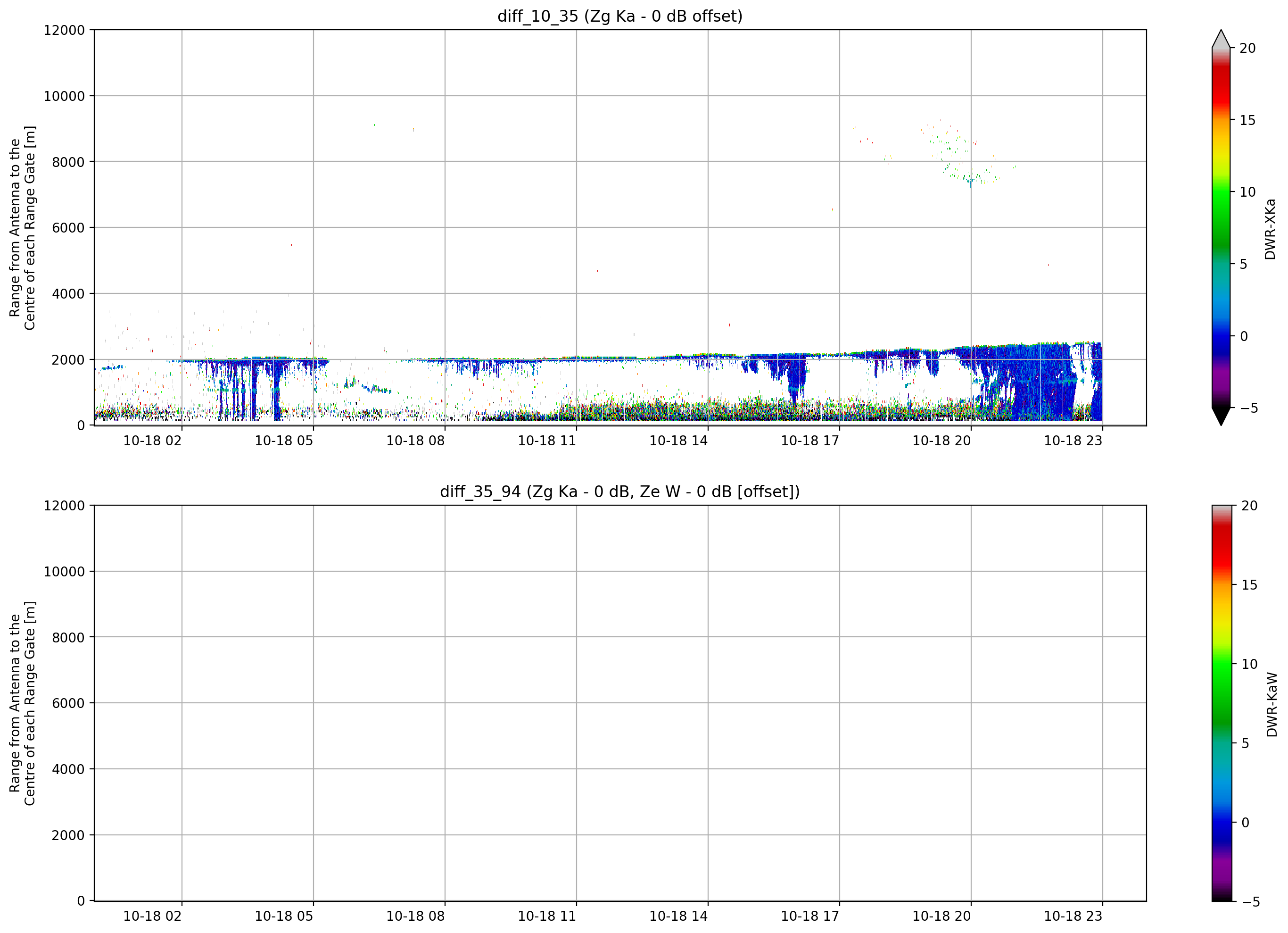This screenshot has height=933, width=1288.
Task: Click the DWR-XKa colorbar label
Action: (1271, 229)
